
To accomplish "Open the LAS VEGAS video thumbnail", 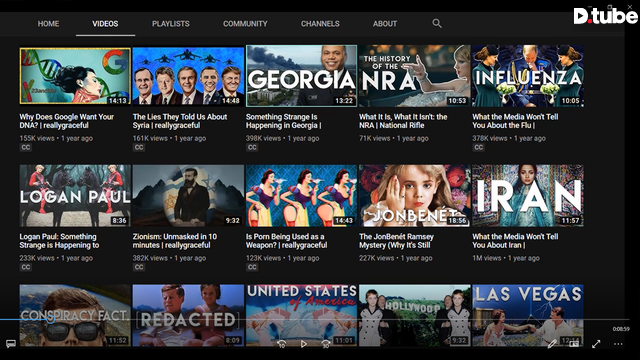I will (x=528, y=316).
